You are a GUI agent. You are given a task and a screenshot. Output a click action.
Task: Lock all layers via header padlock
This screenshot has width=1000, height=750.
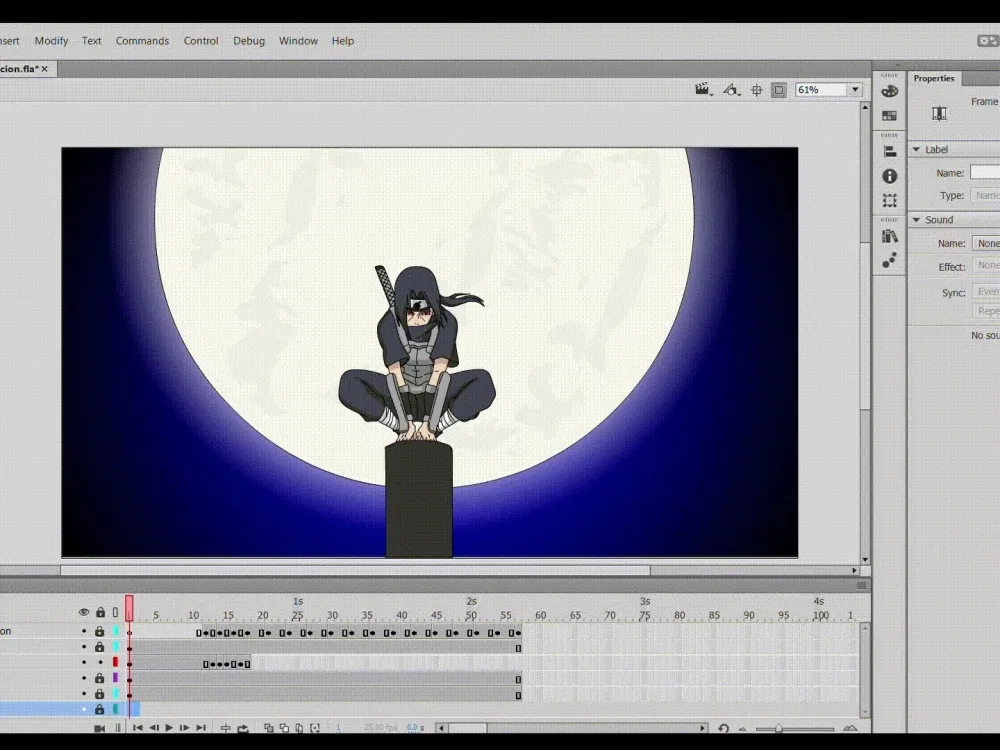tap(100, 612)
